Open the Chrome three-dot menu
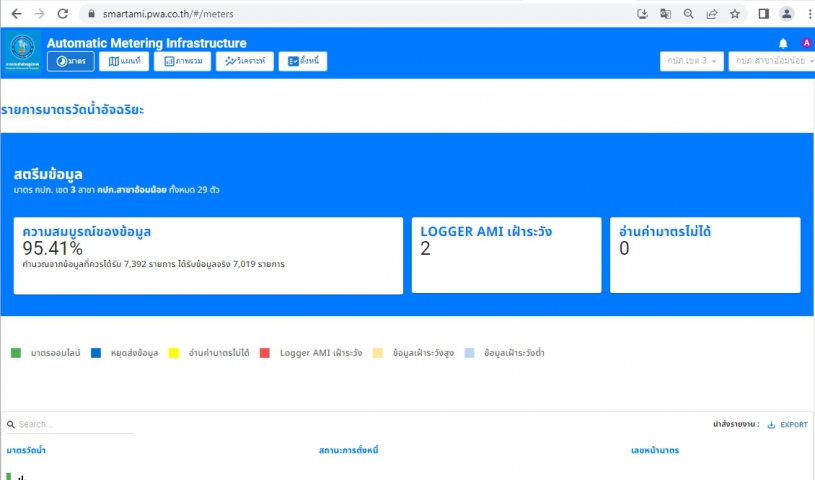This screenshot has height=480, width=815. (807, 14)
